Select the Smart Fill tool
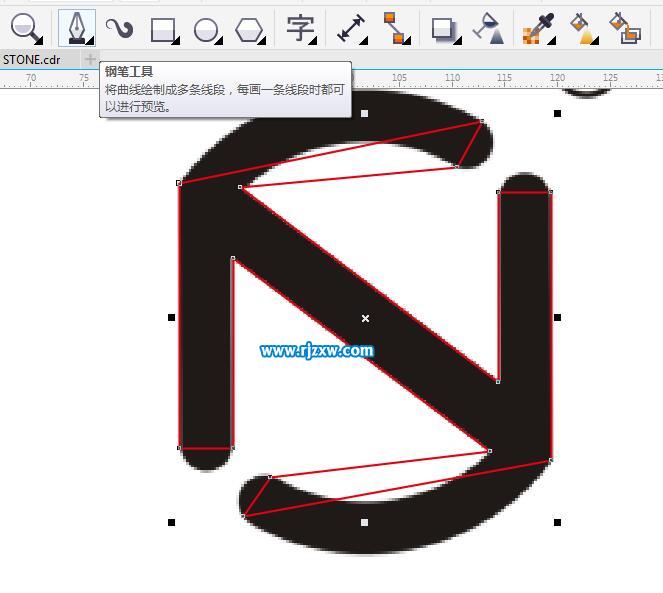 (625, 28)
